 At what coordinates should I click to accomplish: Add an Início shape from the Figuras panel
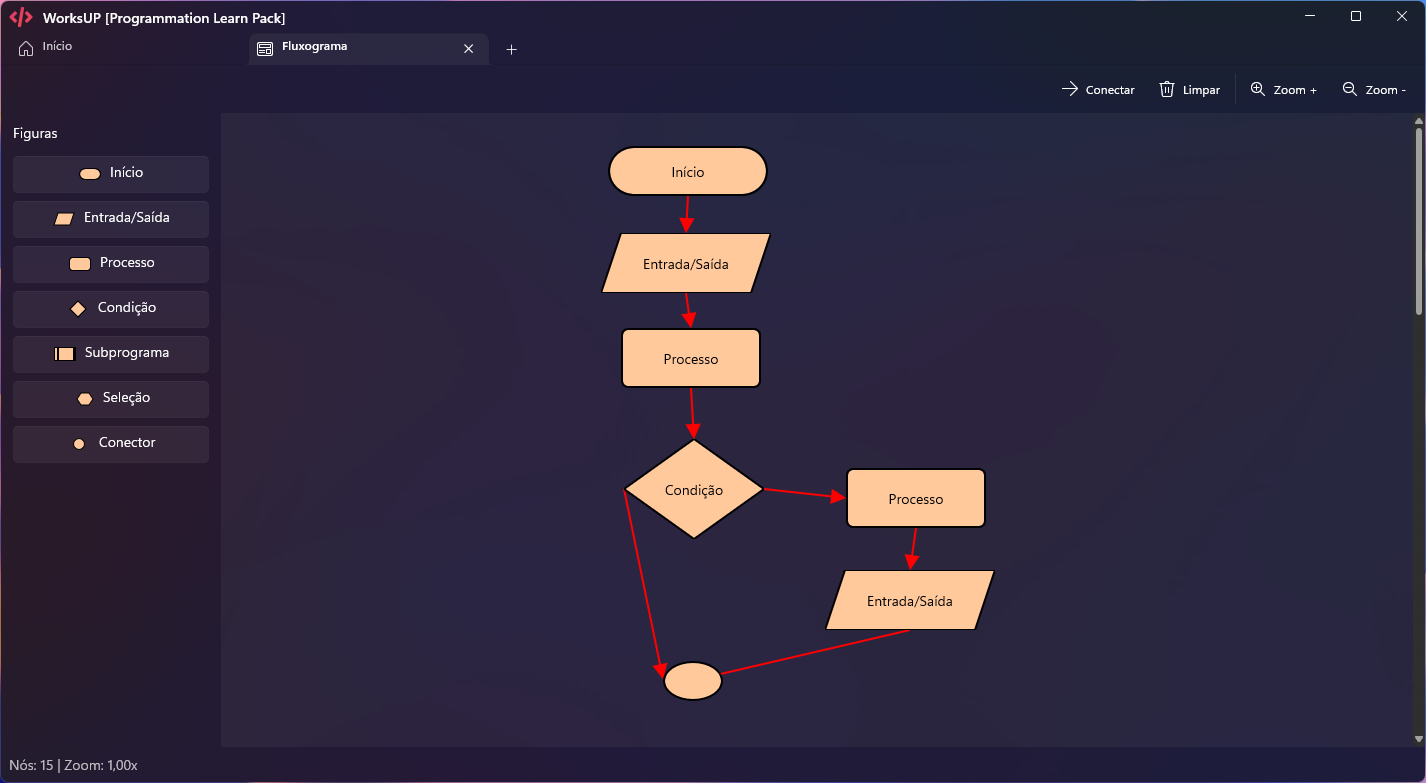(111, 174)
